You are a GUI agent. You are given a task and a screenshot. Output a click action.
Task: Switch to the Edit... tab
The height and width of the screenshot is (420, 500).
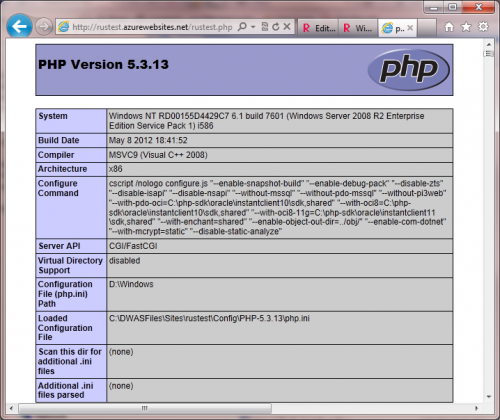(x=318, y=28)
